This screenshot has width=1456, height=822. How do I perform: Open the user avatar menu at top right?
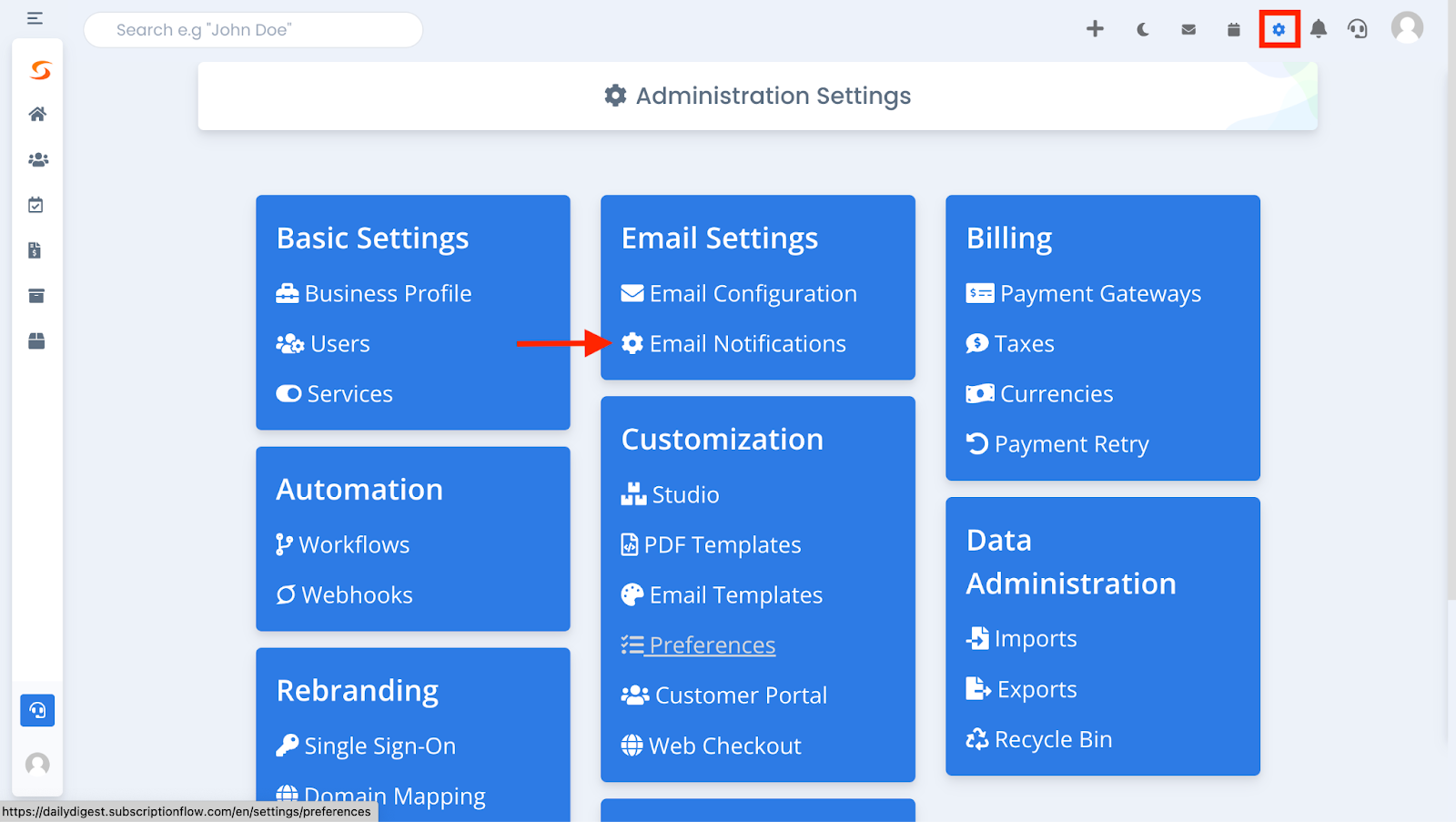click(x=1407, y=27)
